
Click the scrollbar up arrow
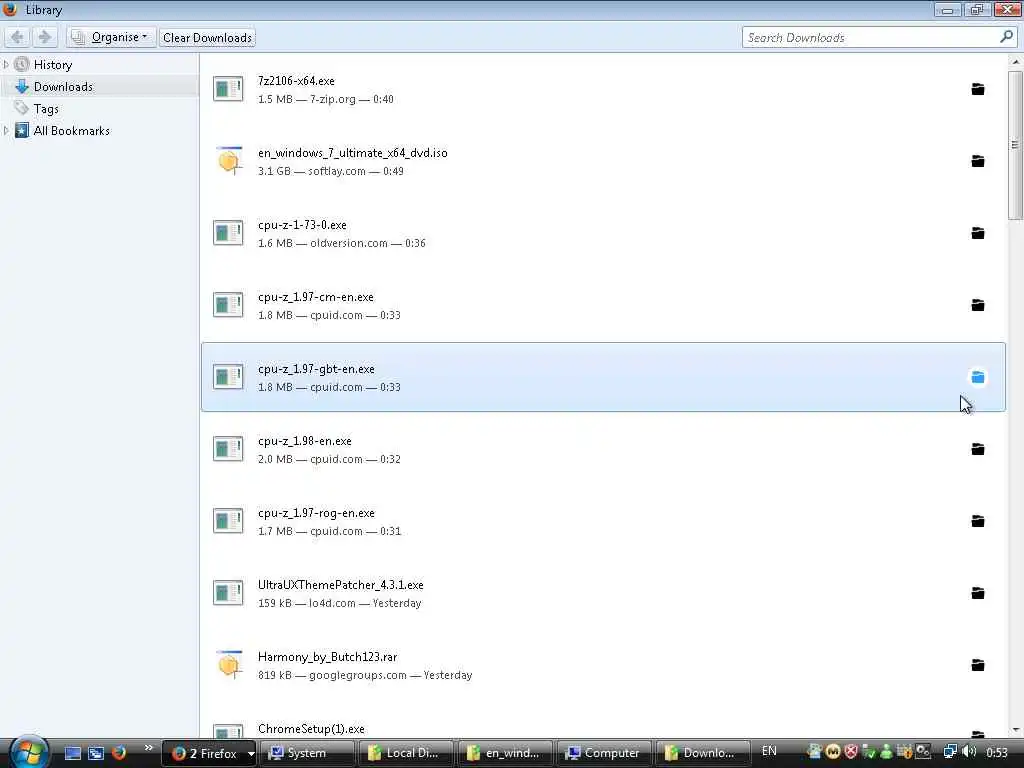(x=1015, y=61)
